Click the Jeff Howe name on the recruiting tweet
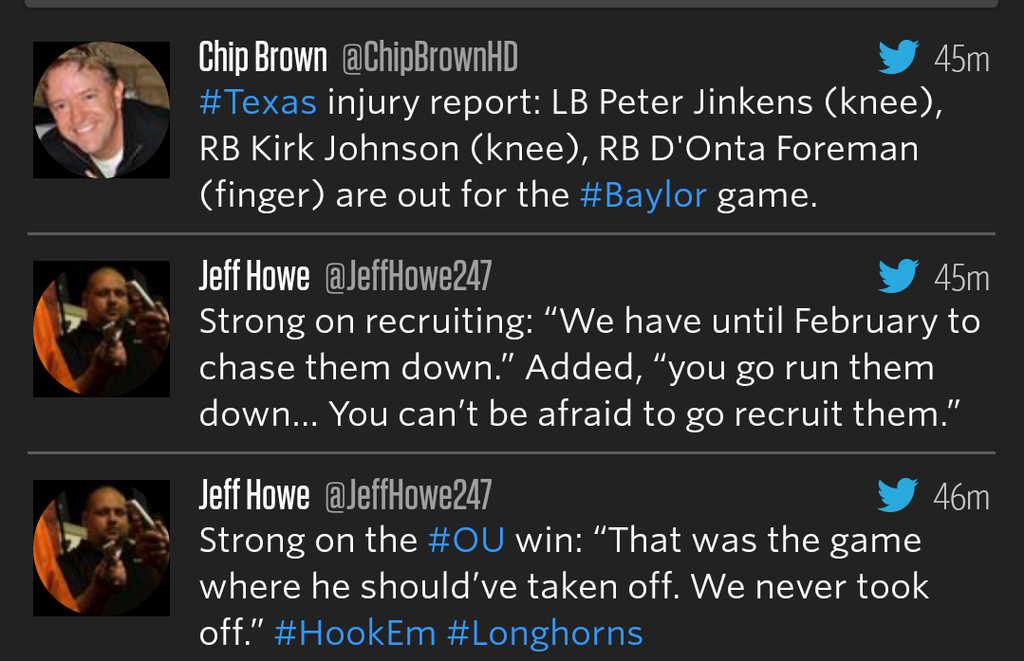Image resolution: width=1024 pixels, height=661 pixels. point(254,277)
